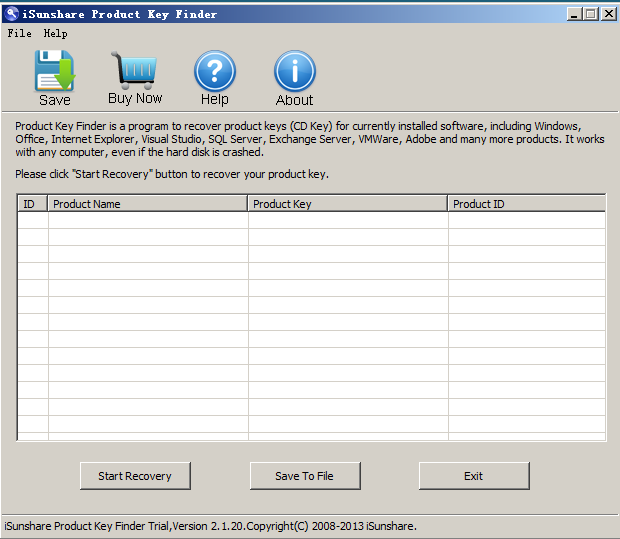This screenshot has height=539, width=620.
Task: Select the Product Name column header
Action: (x=147, y=204)
